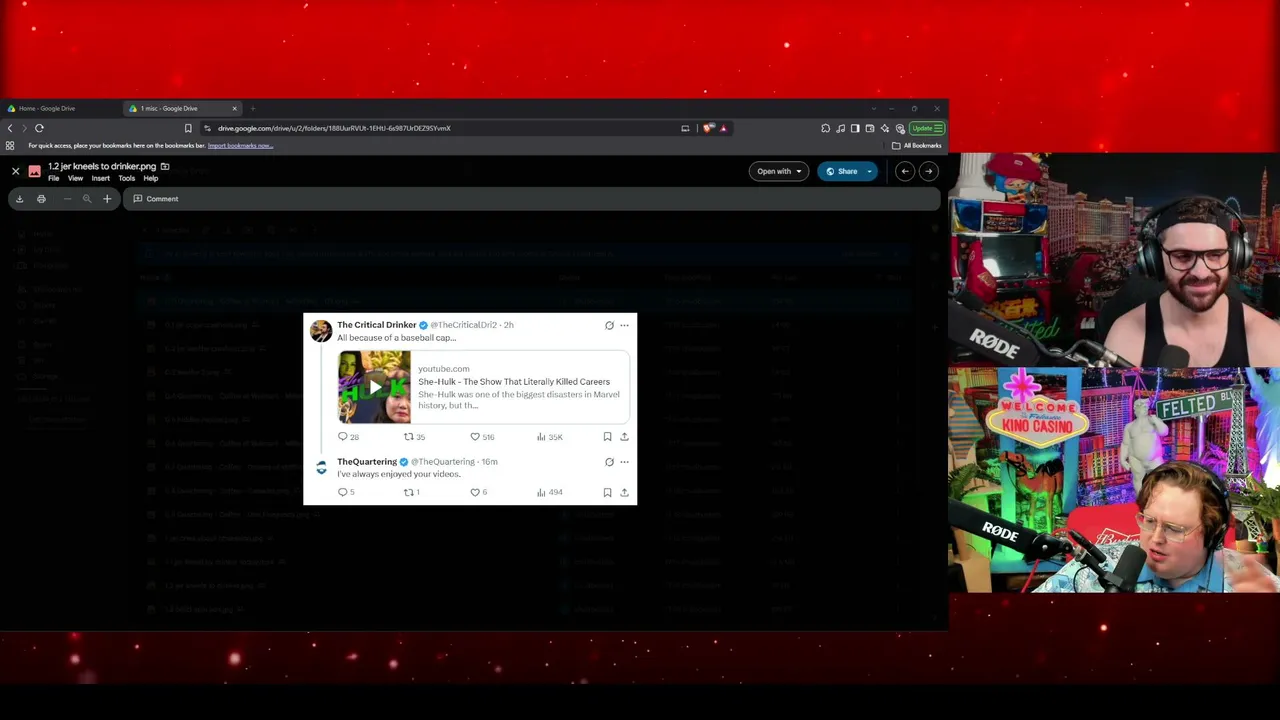Open the All Bookmarks folder

(x=917, y=146)
